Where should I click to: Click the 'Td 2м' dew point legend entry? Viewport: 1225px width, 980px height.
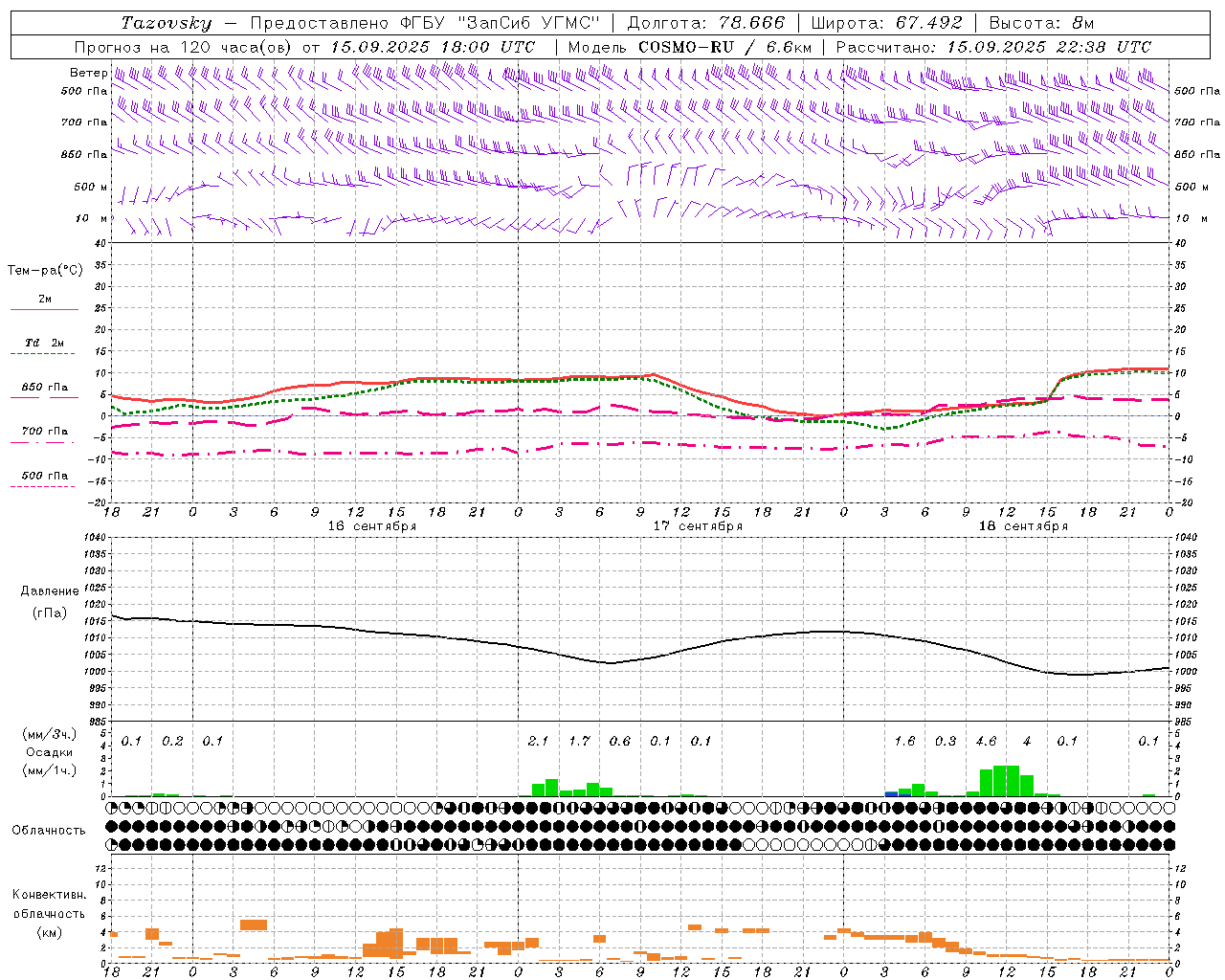click(45, 343)
